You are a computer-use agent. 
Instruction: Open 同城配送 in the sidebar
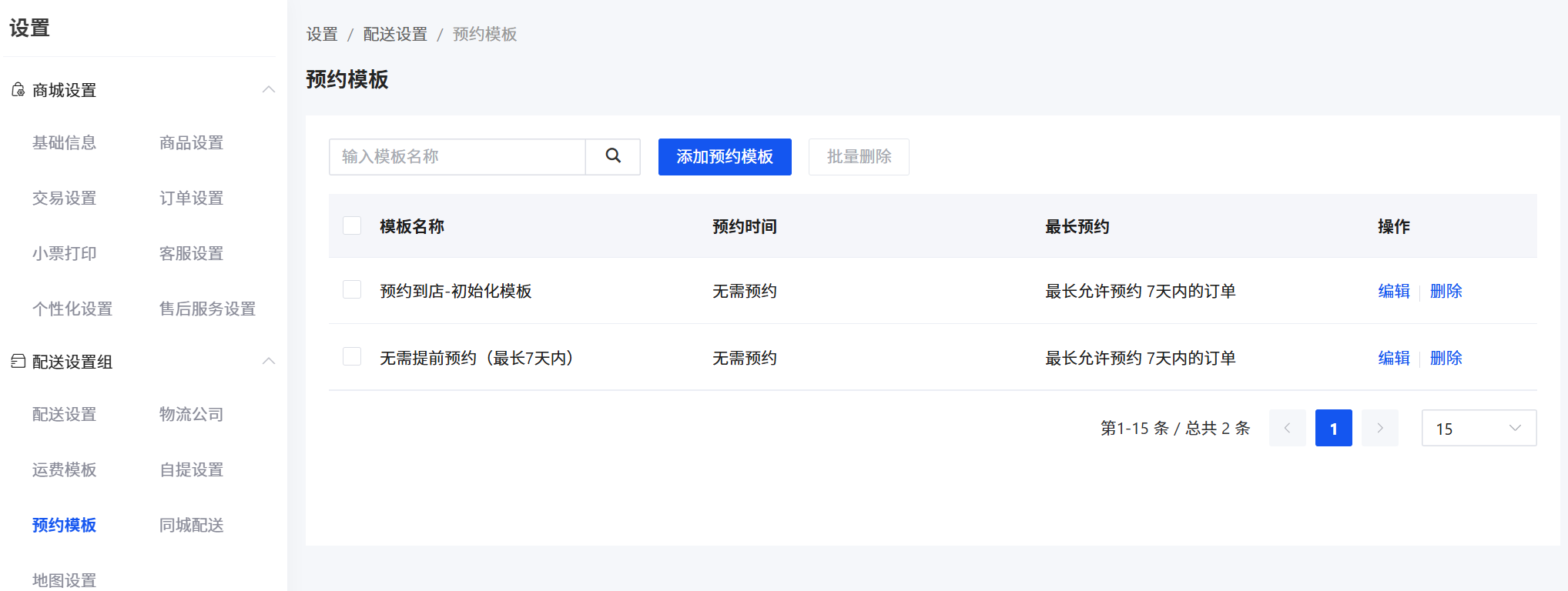click(x=191, y=525)
